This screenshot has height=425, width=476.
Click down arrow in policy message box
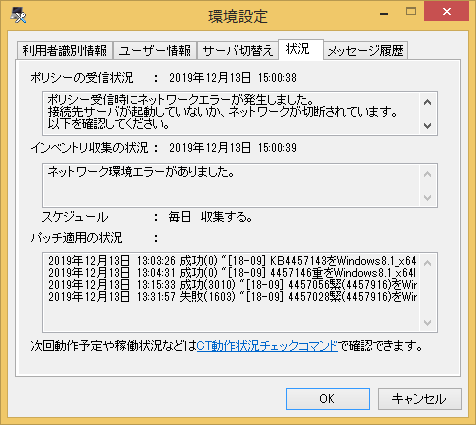click(x=428, y=126)
